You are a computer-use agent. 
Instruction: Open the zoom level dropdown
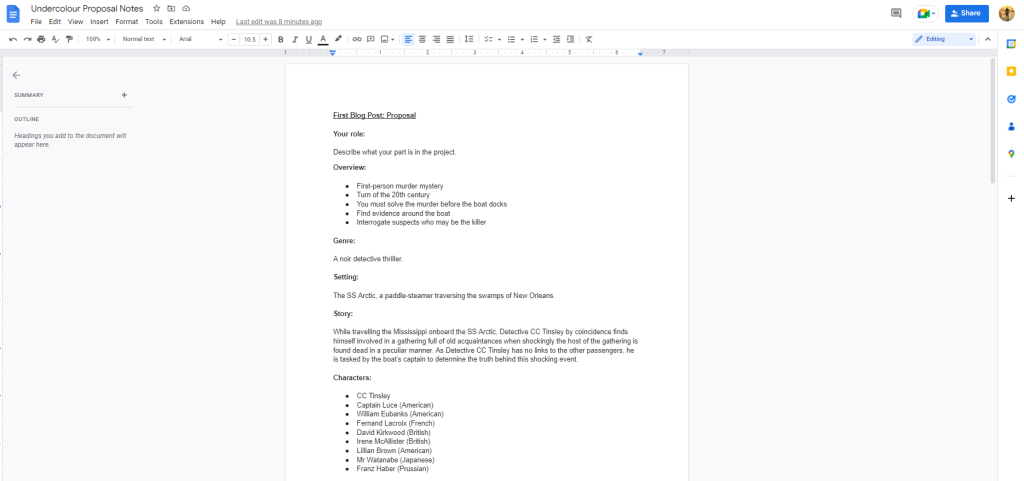click(x=97, y=39)
